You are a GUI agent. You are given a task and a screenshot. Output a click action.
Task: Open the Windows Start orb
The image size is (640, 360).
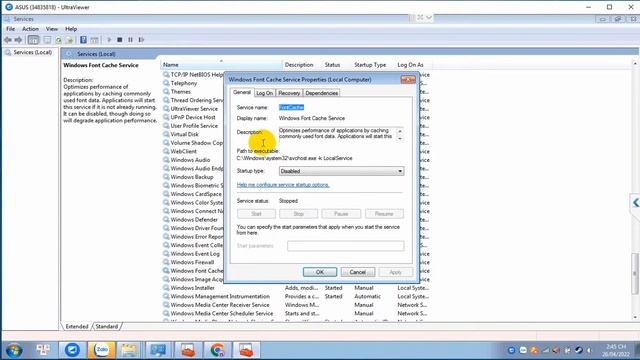(14, 350)
